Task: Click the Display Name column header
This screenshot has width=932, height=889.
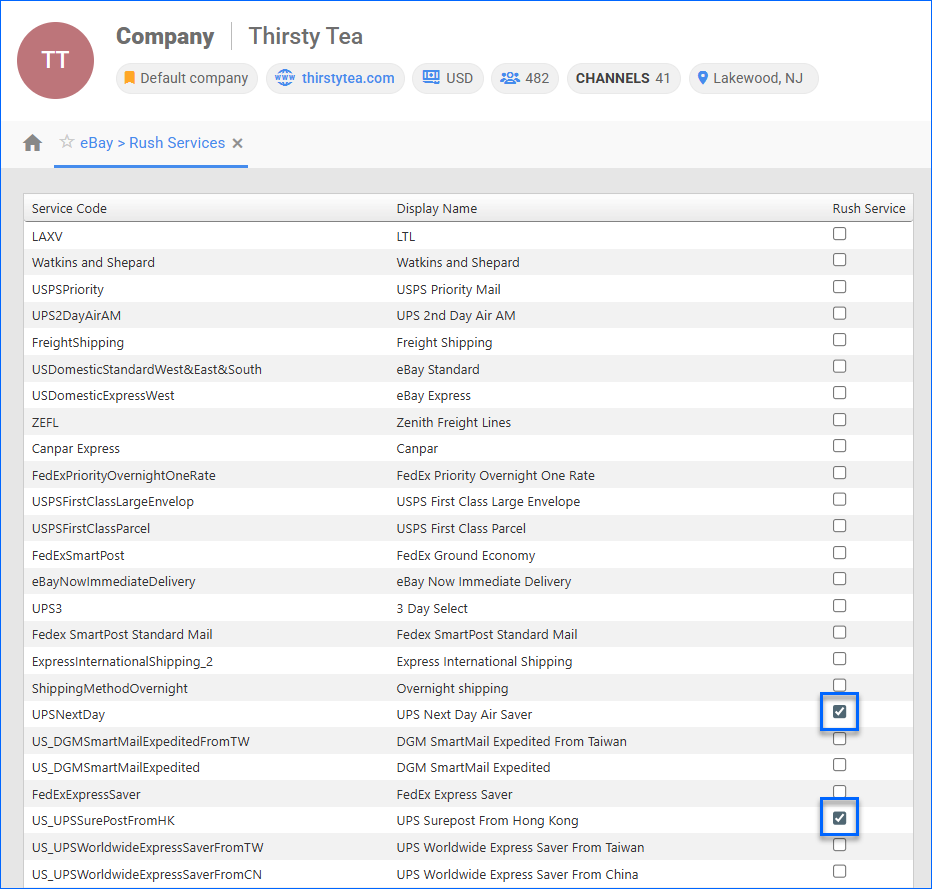Action: [437, 208]
